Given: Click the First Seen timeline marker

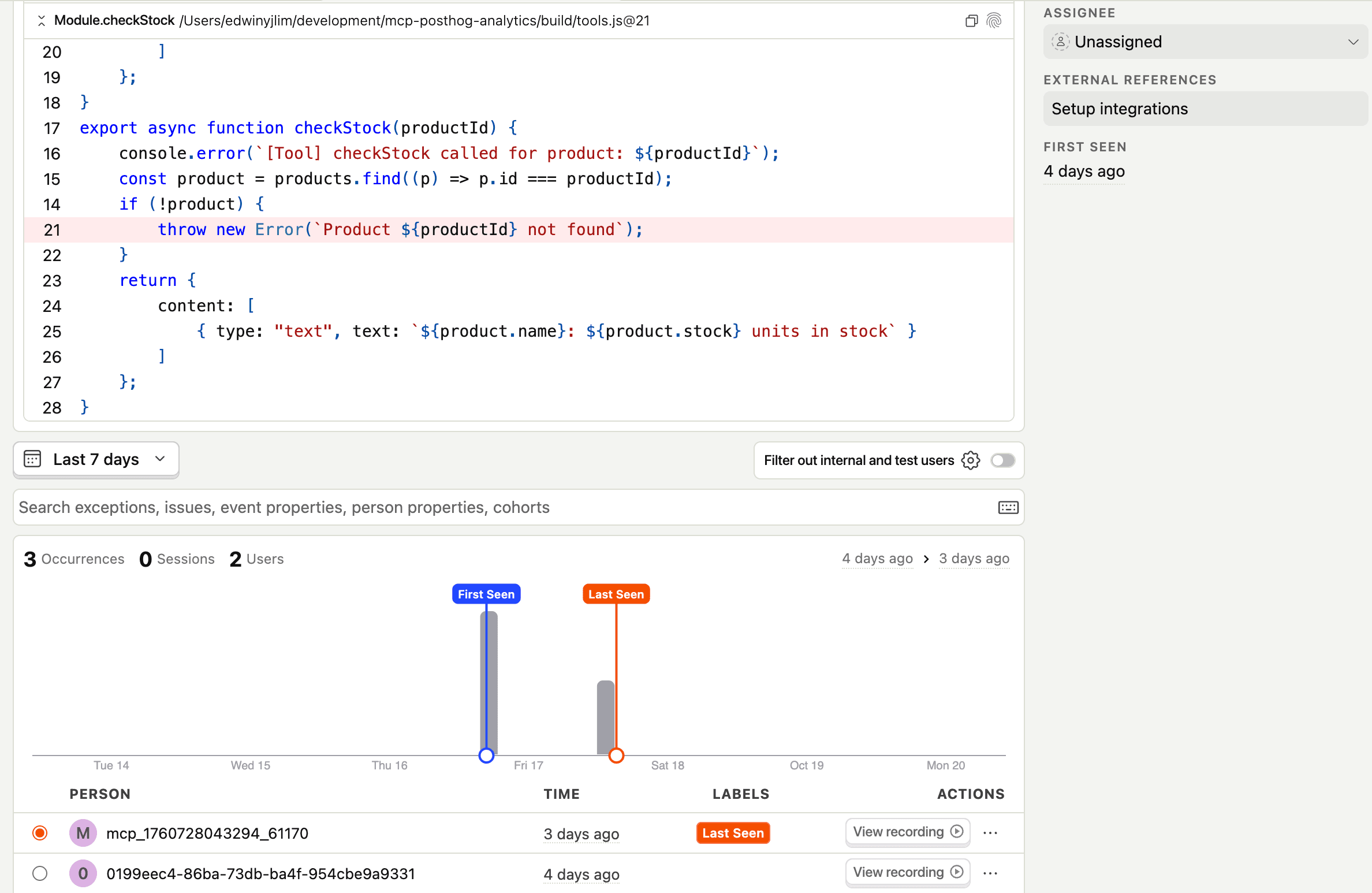Looking at the screenshot, I should click(x=486, y=594).
